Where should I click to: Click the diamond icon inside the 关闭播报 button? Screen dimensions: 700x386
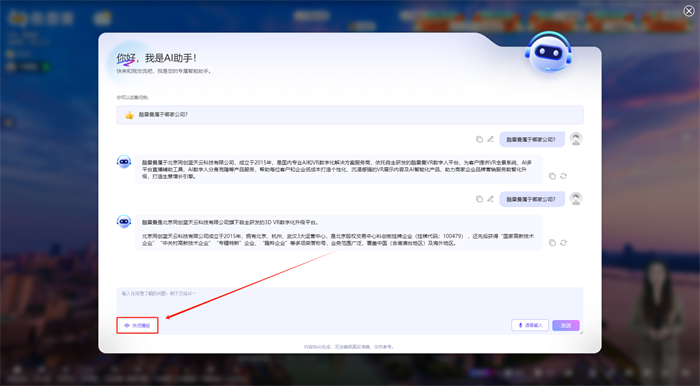point(127,325)
